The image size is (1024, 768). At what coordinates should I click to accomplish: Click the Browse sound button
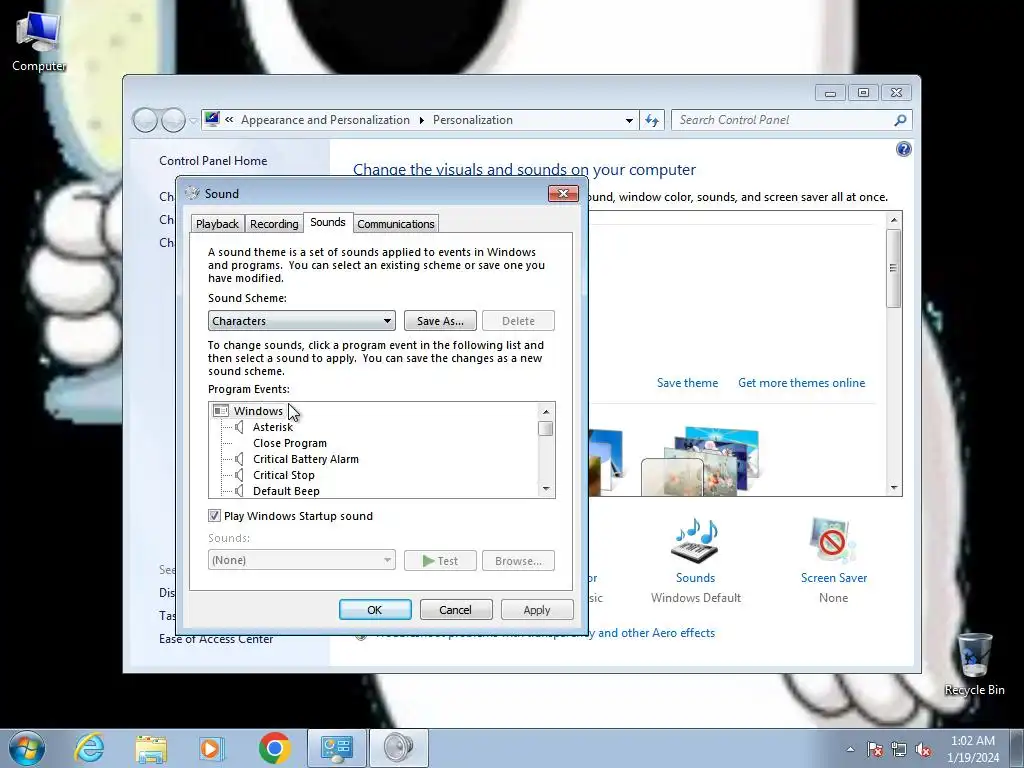point(519,560)
